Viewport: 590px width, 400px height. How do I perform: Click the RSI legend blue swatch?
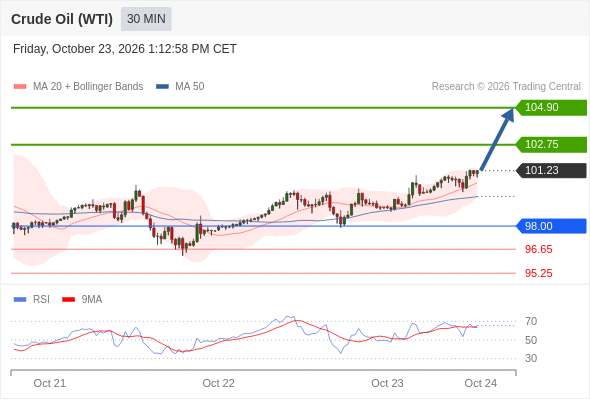20,300
